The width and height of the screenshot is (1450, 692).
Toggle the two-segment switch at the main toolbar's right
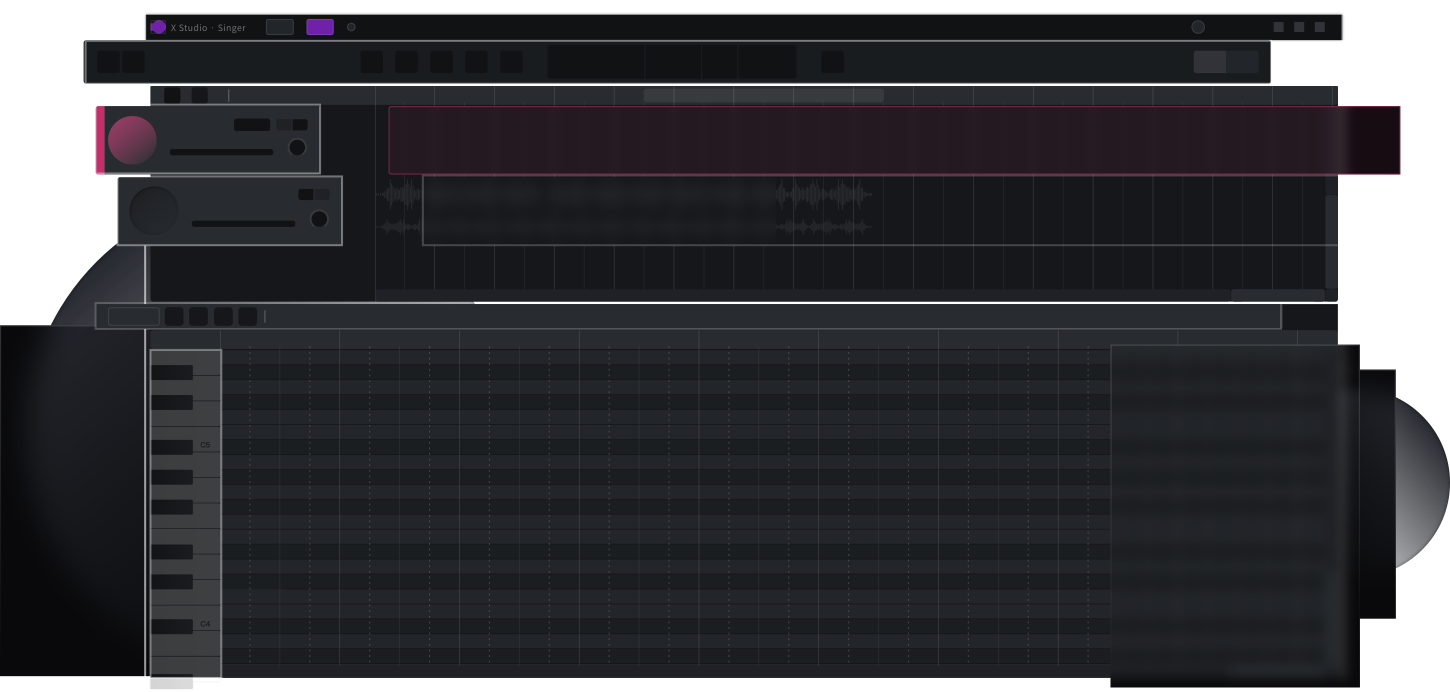pos(1226,62)
